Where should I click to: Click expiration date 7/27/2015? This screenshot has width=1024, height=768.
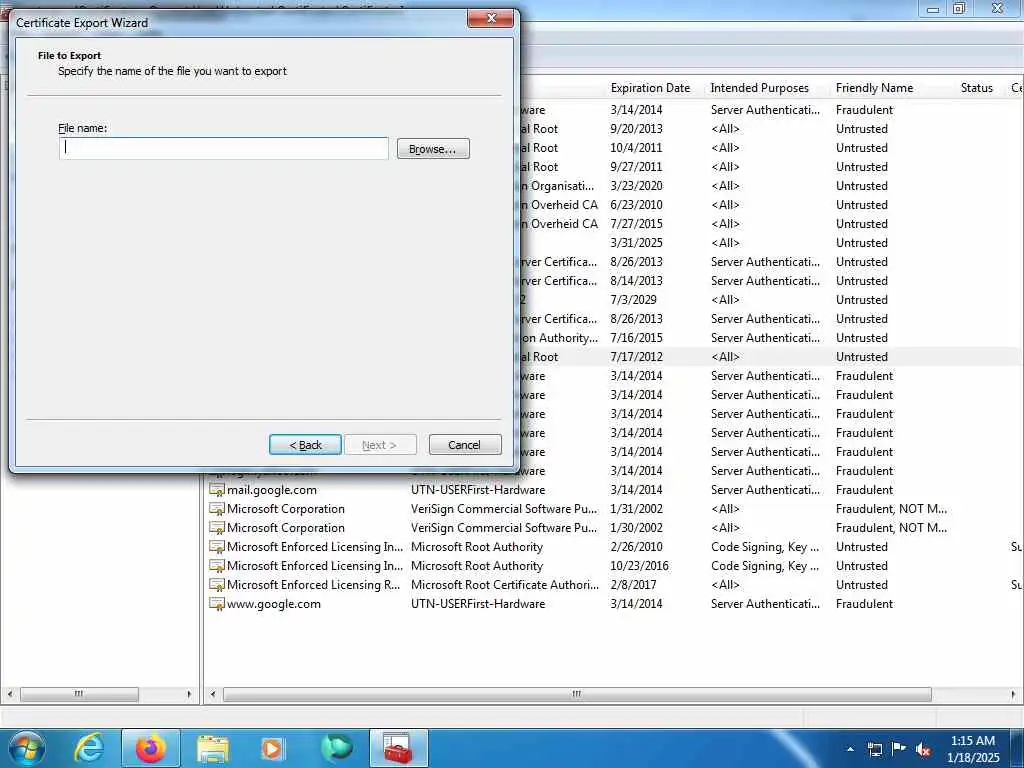click(x=636, y=224)
